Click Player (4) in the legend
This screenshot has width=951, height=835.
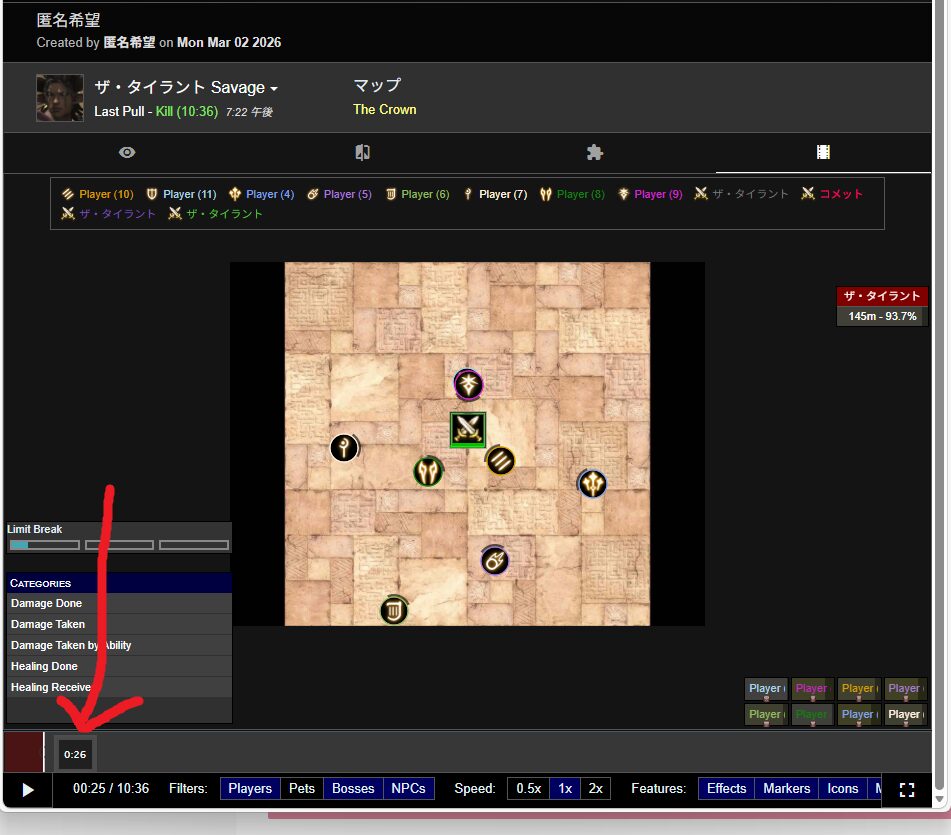pos(260,194)
